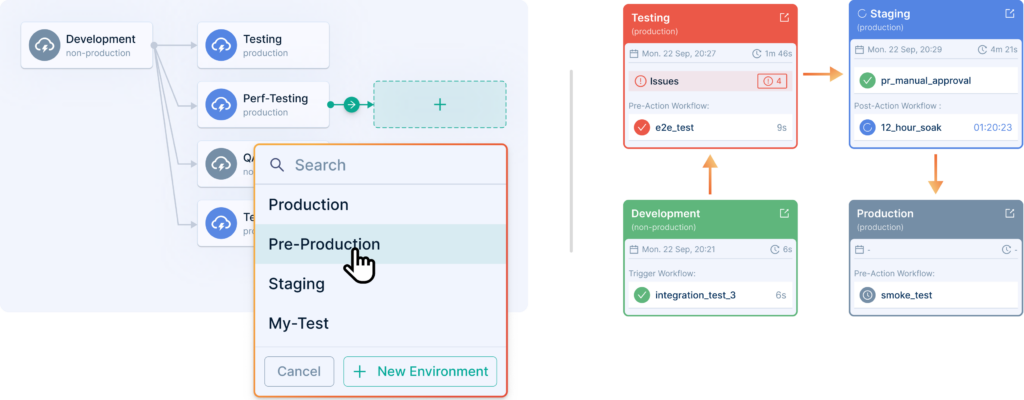
Task: Click the 12_hour_soak running status icon
Action: [x=868, y=128]
